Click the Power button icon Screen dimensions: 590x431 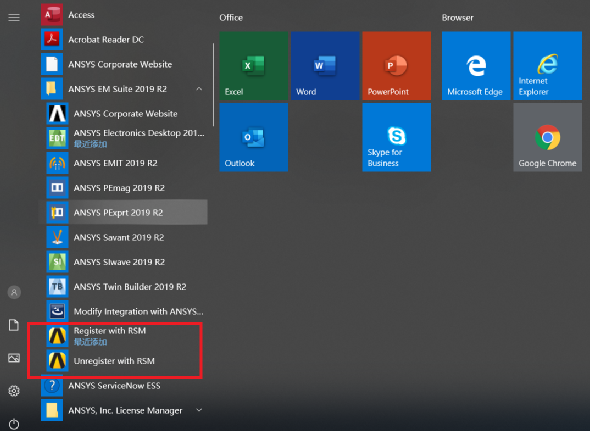point(14,423)
